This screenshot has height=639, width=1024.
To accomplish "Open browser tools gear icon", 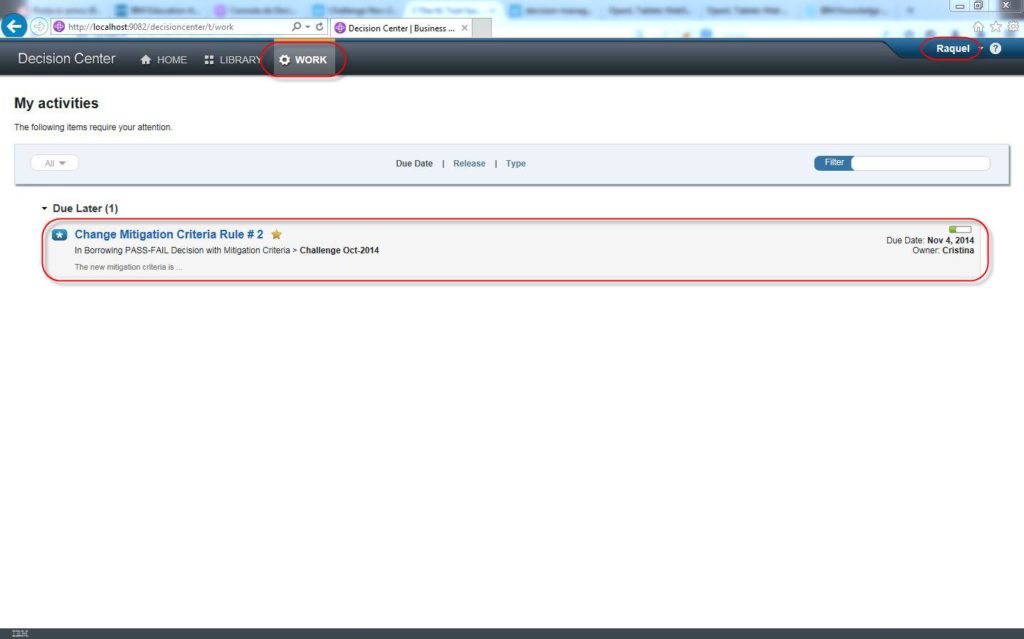I will coord(1013,27).
